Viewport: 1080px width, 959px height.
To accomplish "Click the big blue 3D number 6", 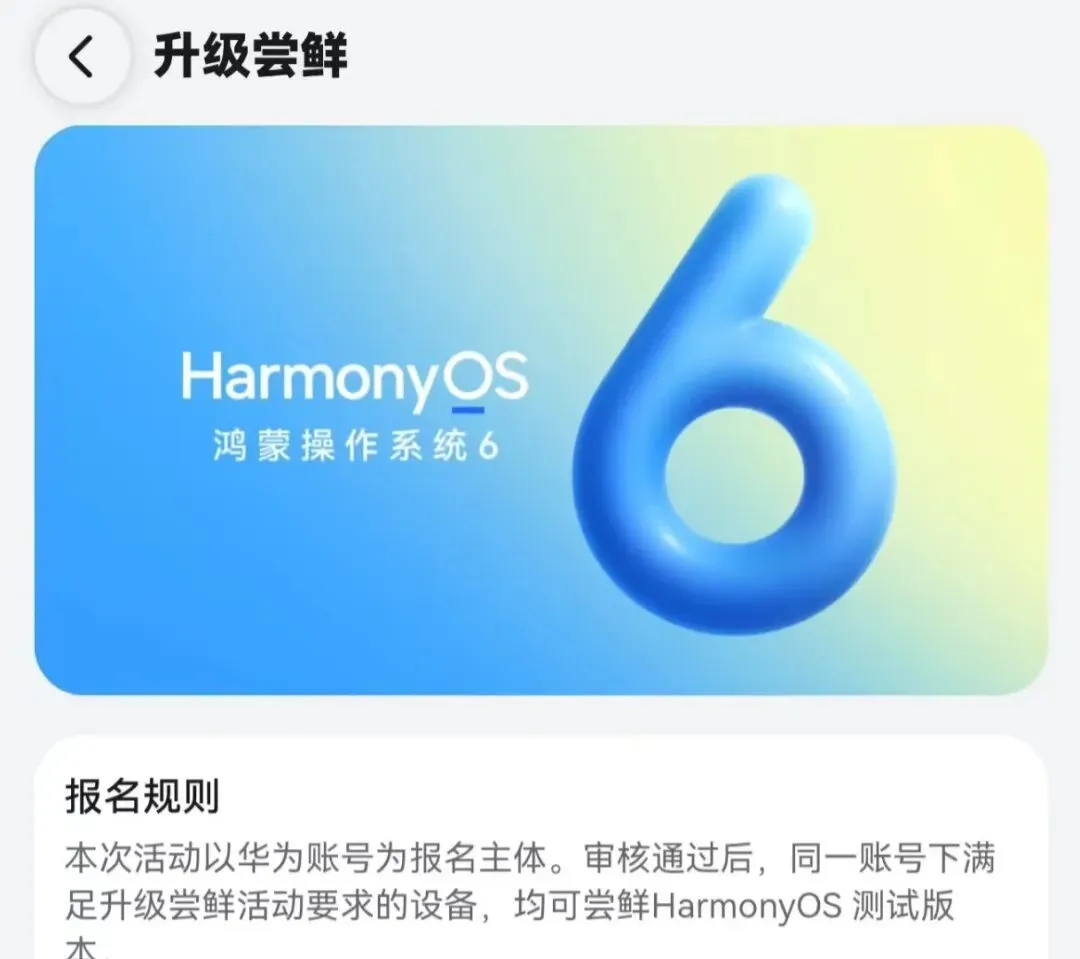I will [734, 405].
